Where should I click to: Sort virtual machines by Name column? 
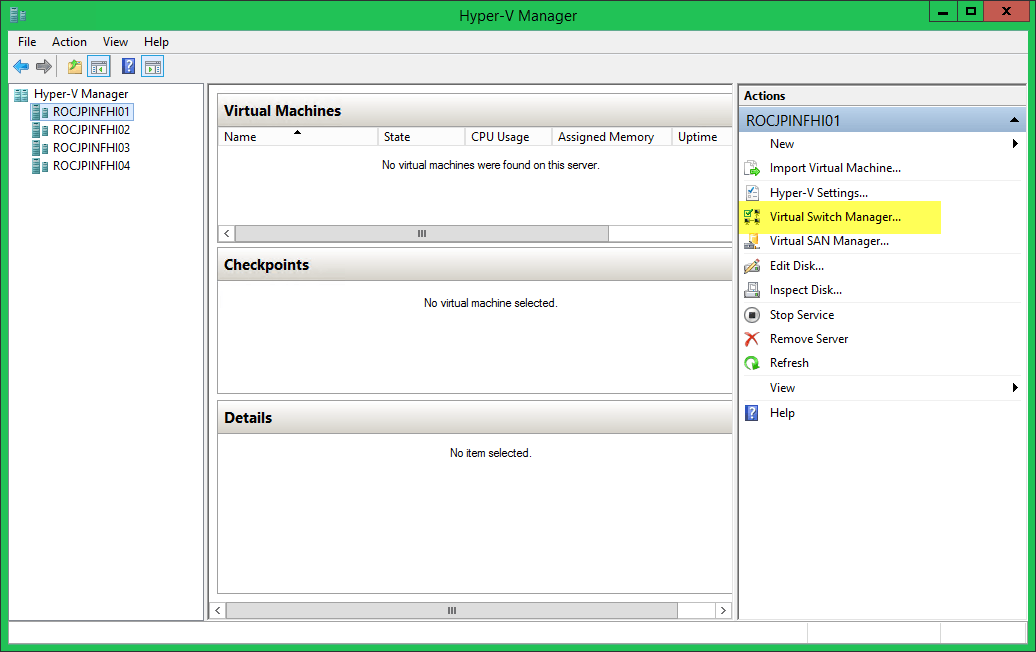click(x=297, y=137)
